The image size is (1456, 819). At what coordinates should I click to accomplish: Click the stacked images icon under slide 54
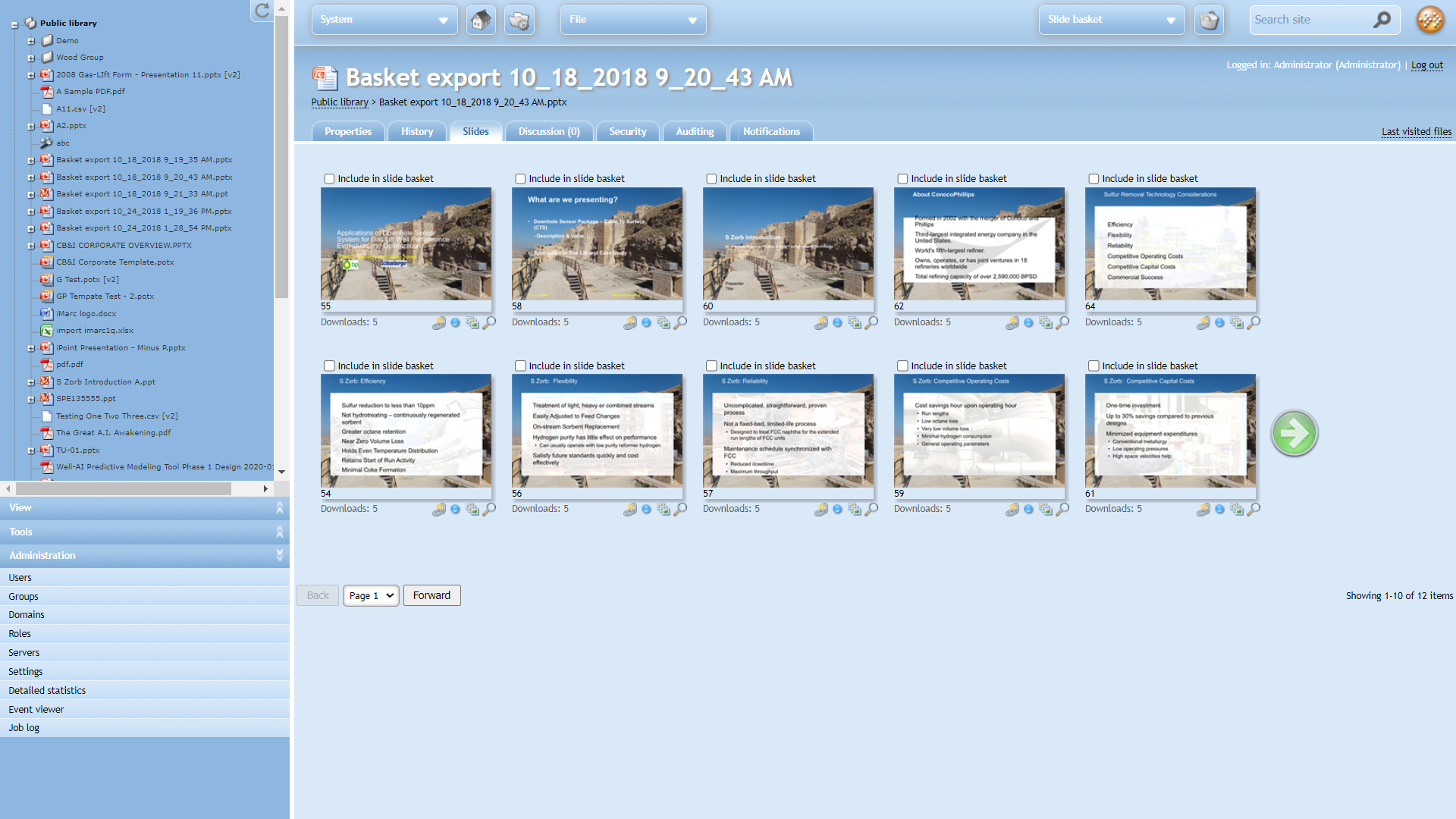[472, 509]
